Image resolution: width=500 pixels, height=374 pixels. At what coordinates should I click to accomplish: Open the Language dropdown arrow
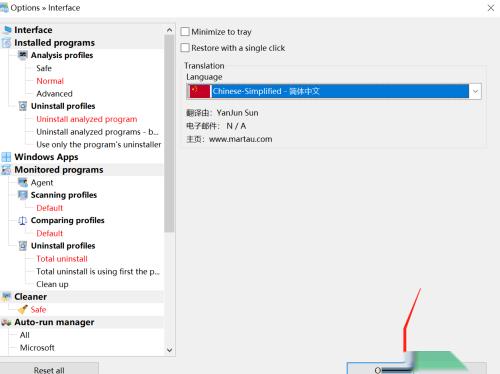pyautogui.click(x=475, y=91)
